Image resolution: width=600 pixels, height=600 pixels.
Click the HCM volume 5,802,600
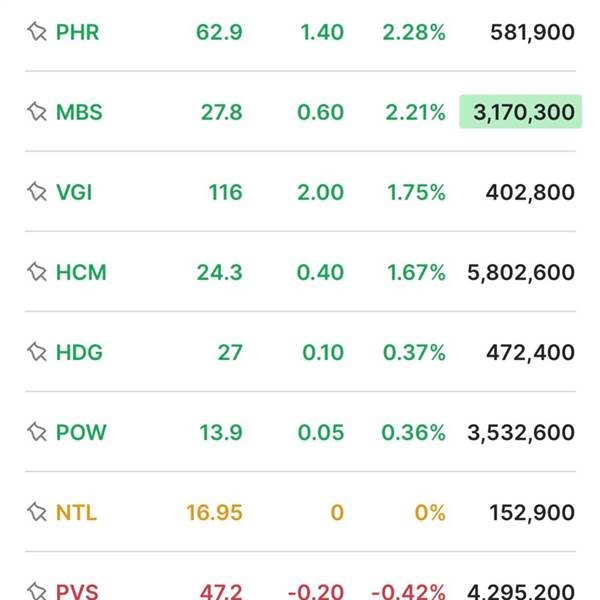coord(521,272)
